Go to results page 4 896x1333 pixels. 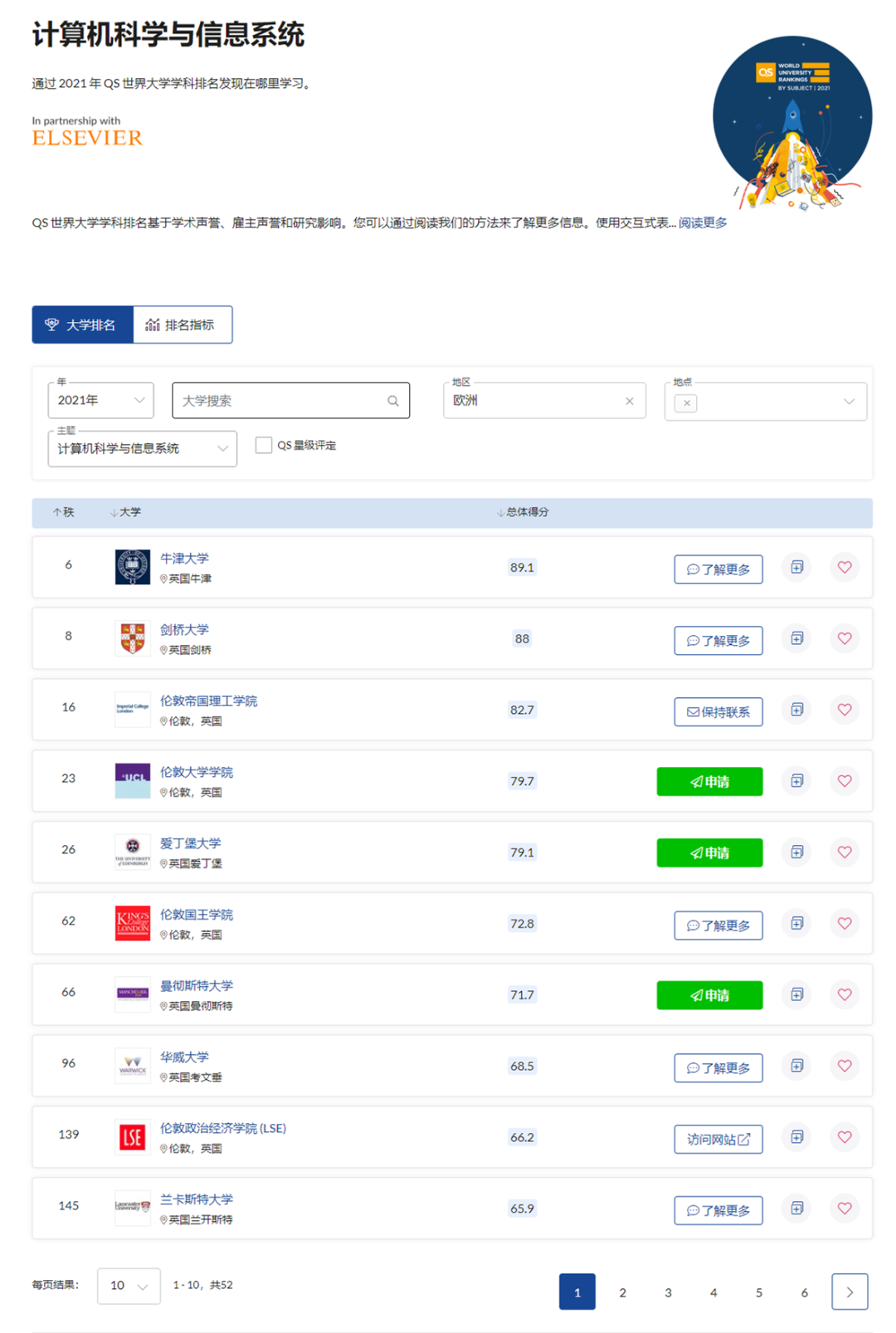click(713, 1292)
